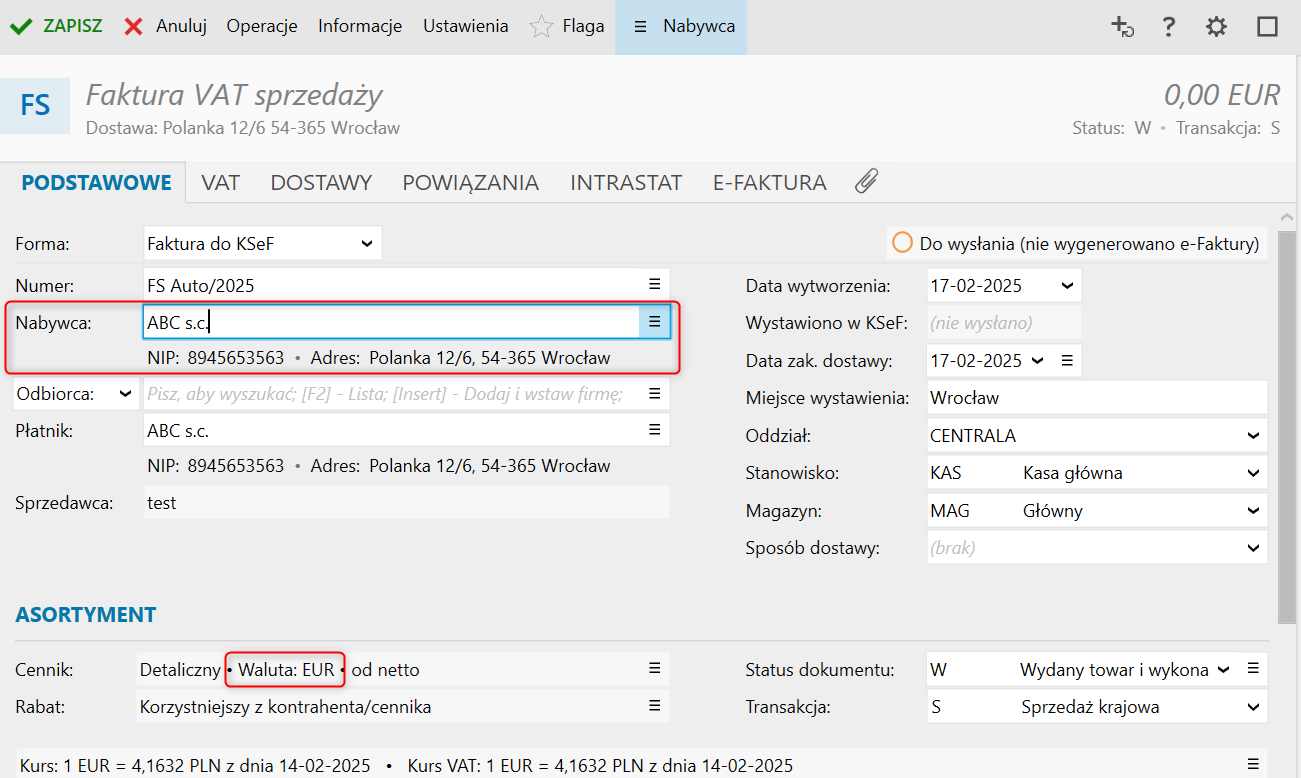Click the add-with-refresh plus icon

tap(1123, 27)
